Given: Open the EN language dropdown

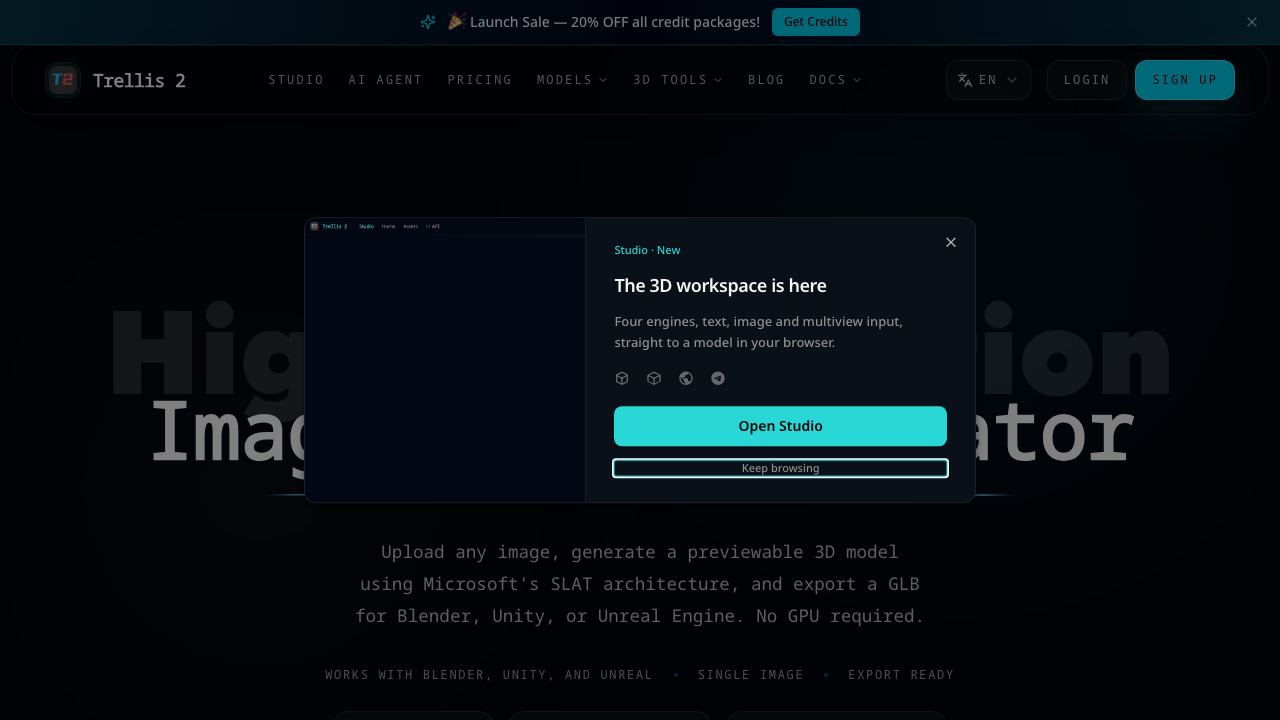Looking at the screenshot, I should (x=988, y=80).
